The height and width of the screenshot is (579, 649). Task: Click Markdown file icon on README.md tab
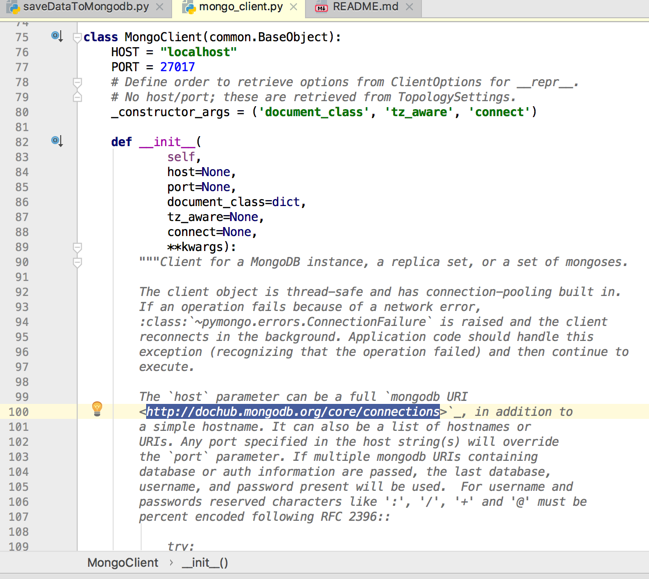(322, 8)
